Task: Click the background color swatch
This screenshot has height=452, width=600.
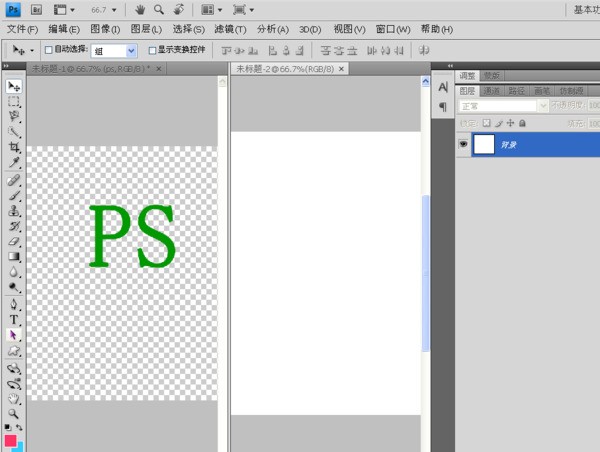Action: (x=20, y=447)
